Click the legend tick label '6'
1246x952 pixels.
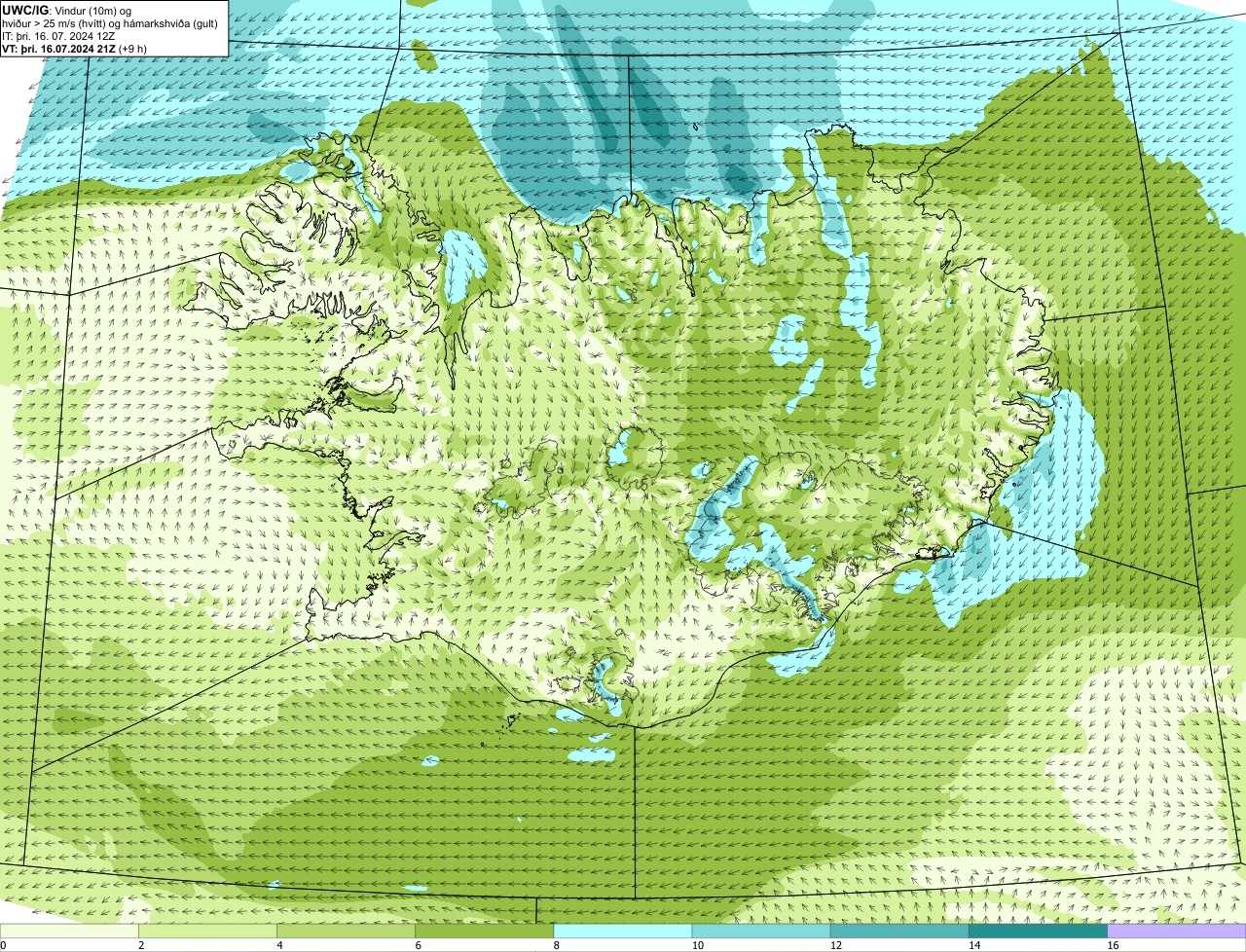click(418, 945)
